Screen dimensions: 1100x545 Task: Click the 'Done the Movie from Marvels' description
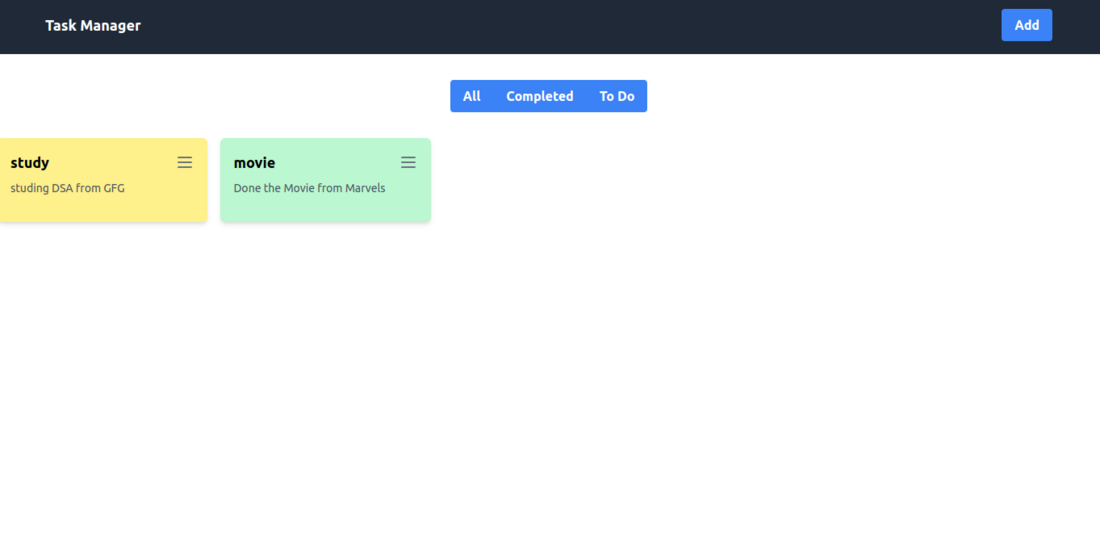[309, 188]
